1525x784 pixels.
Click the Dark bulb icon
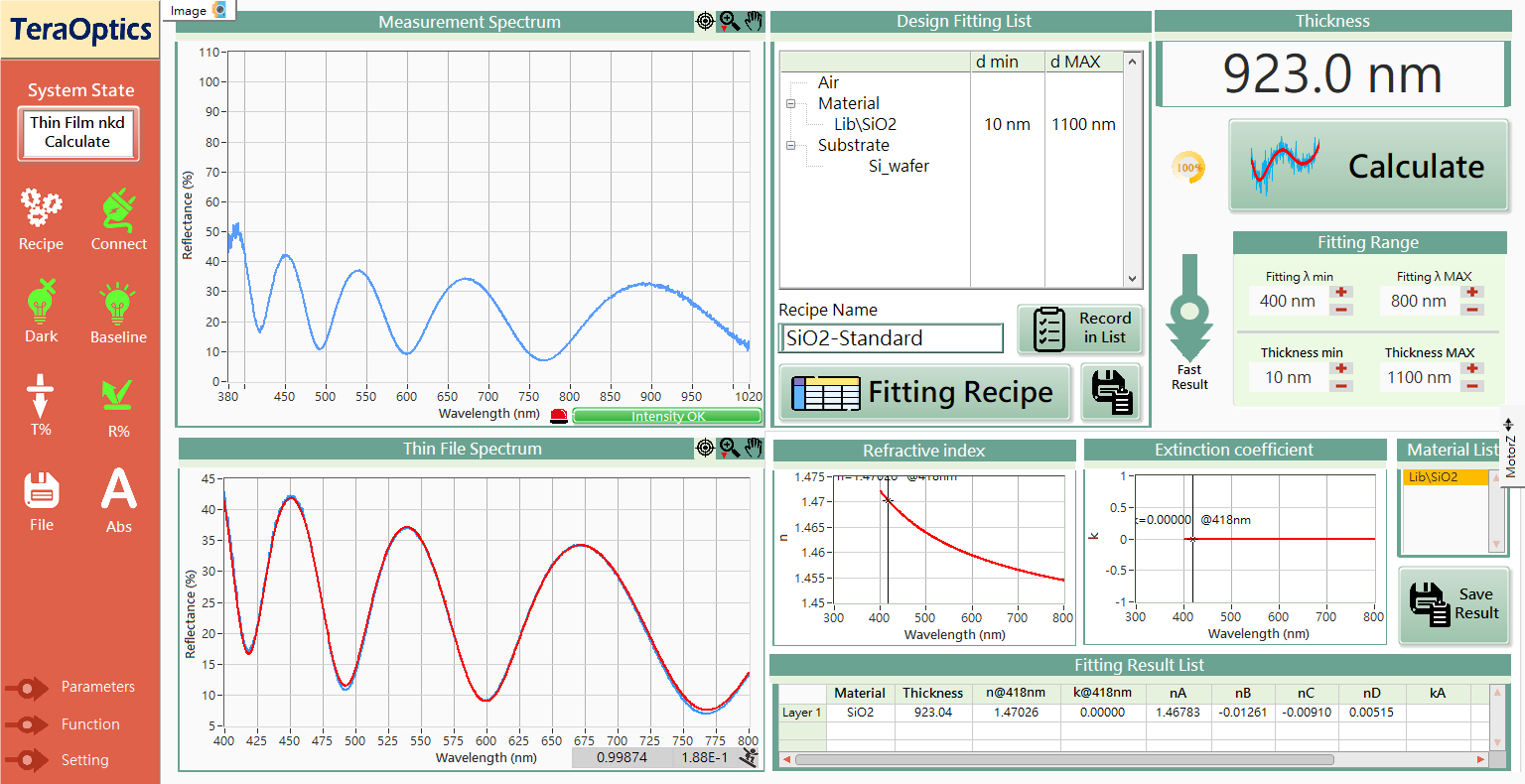click(41, 301)
